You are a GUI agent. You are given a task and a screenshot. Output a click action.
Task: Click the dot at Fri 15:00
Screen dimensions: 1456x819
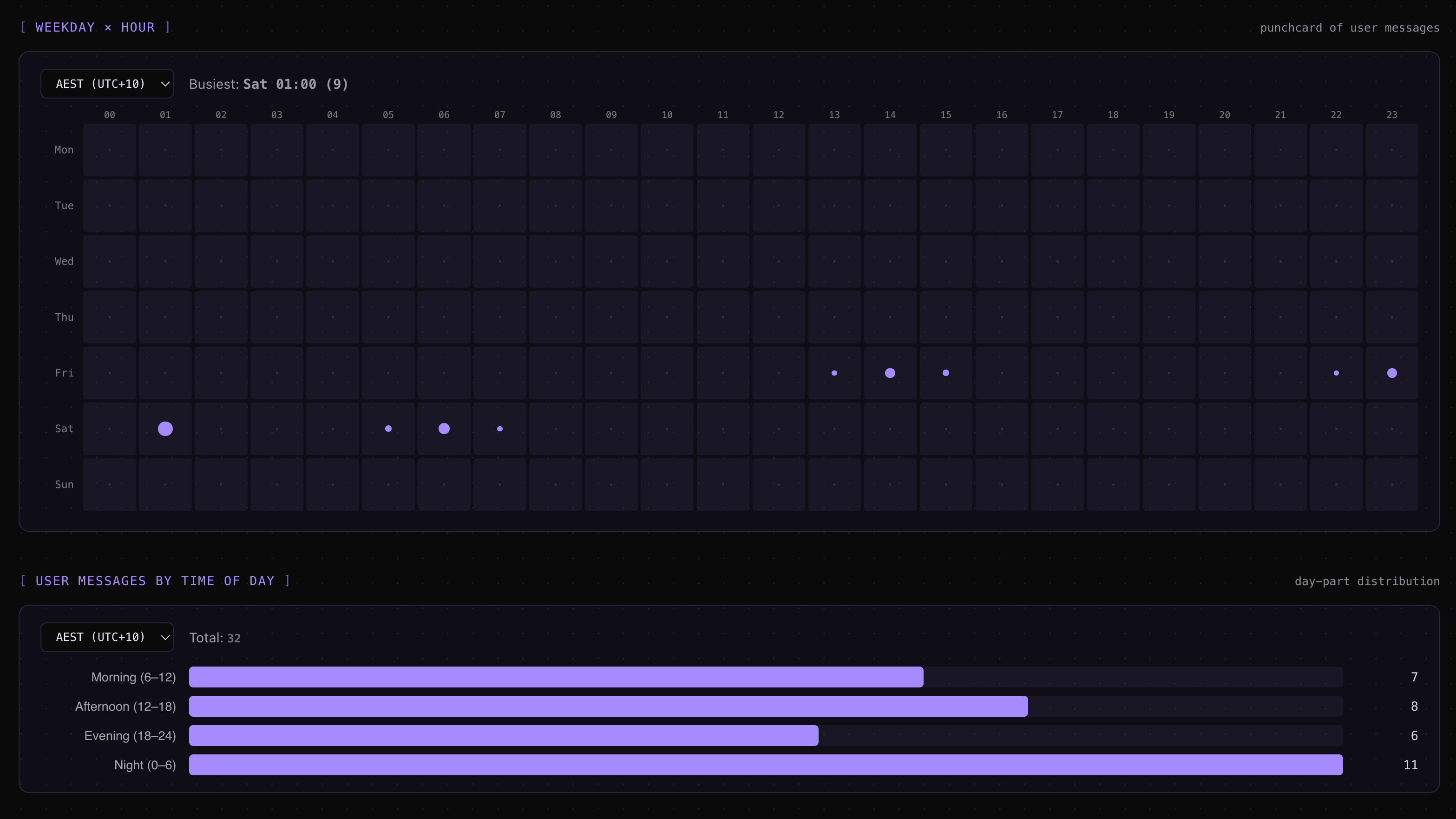945,373
